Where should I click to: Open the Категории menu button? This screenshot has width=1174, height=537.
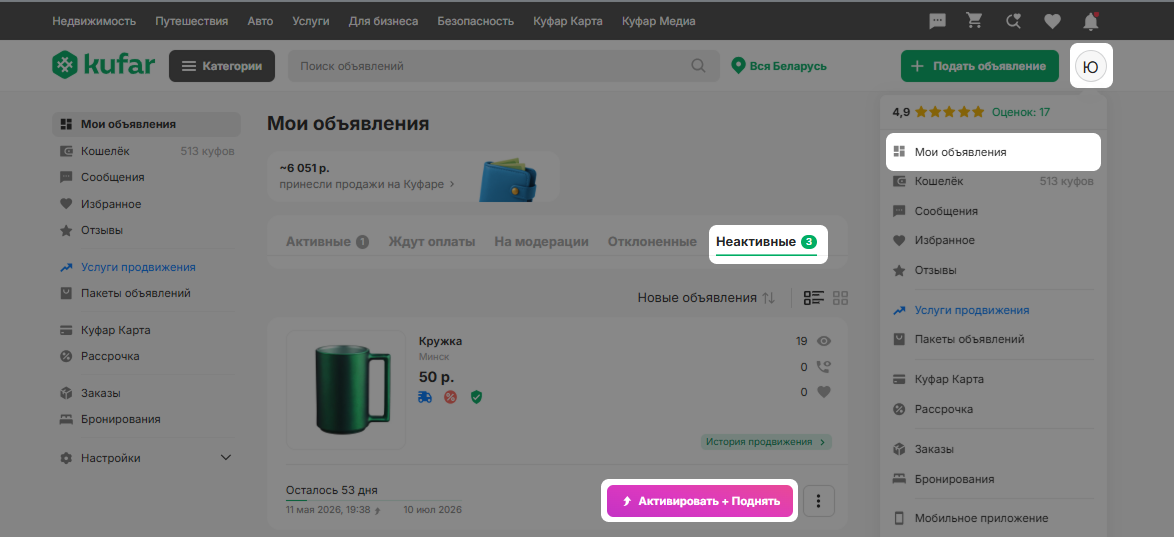tap(222, 66)
